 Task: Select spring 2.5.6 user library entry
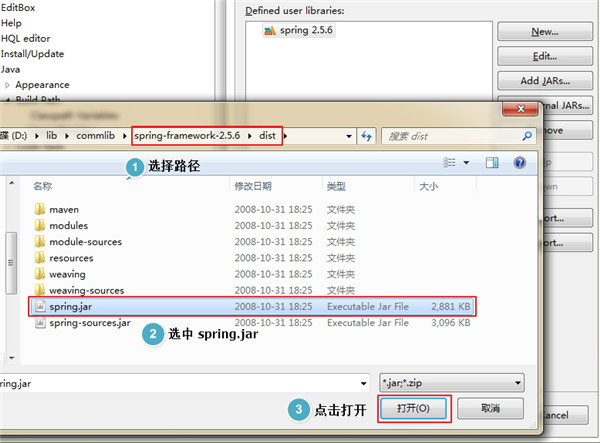[x=299, y=30]
